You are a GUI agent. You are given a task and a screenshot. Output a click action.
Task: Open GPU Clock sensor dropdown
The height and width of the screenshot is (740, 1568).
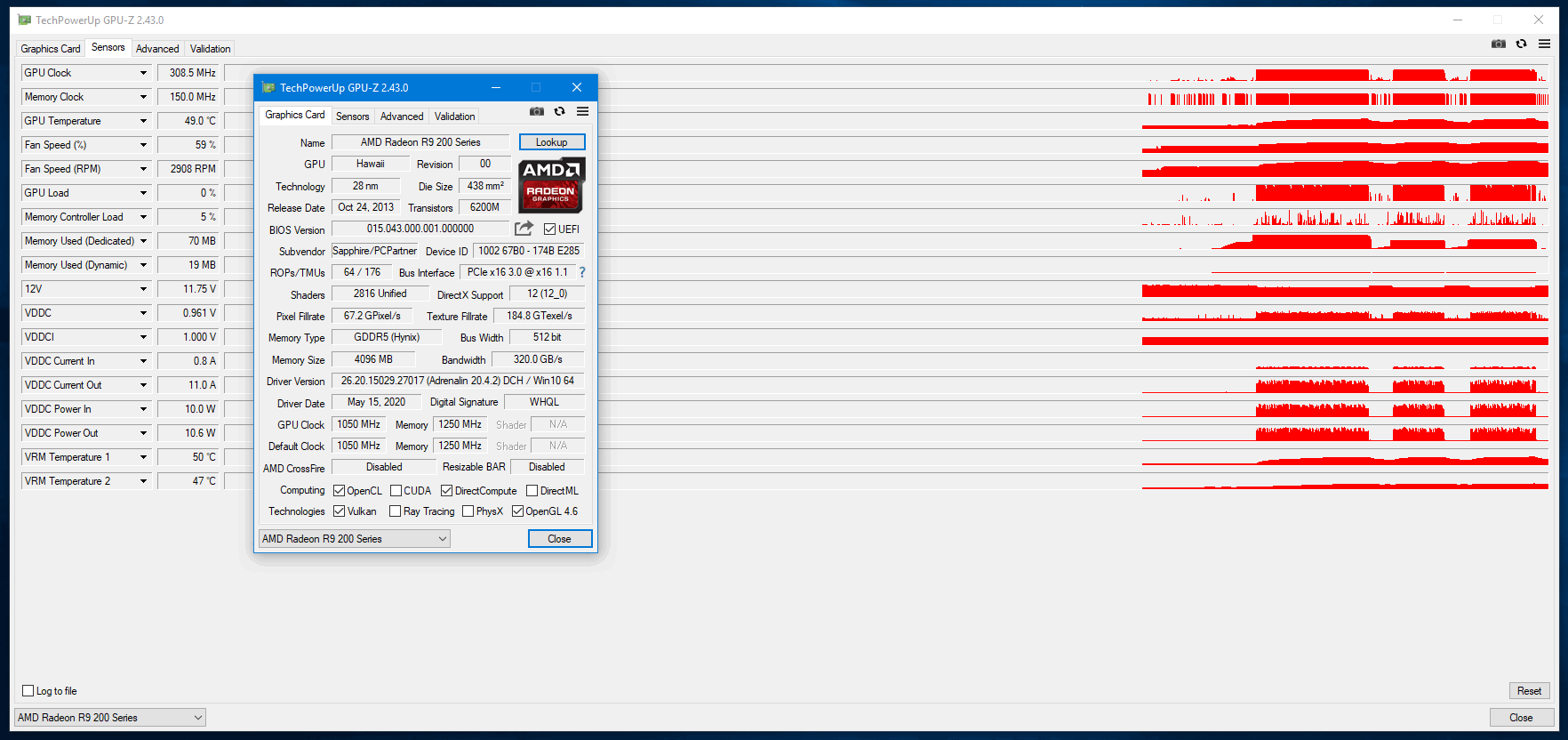click(x=143, y=73)
